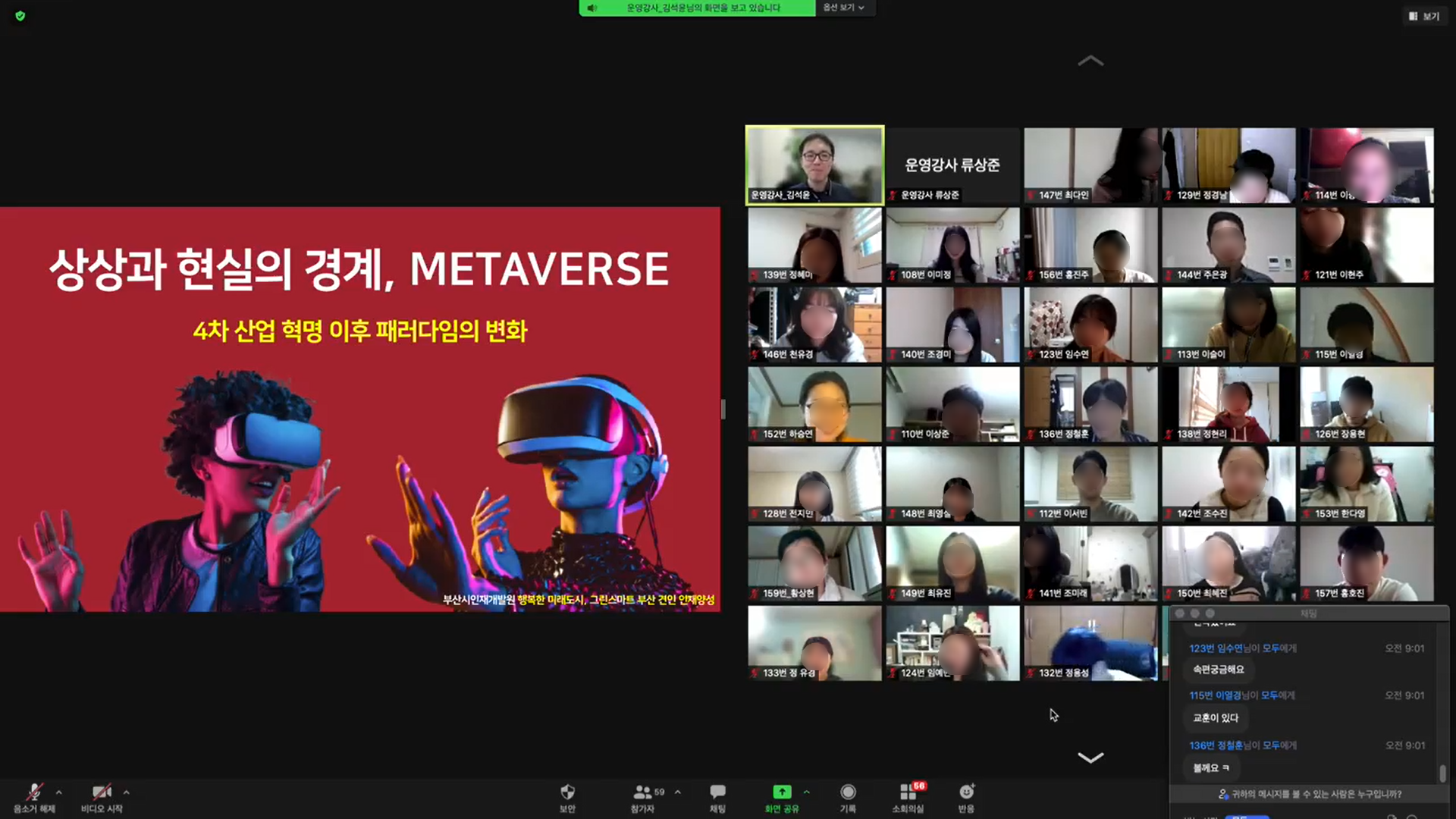The width and height of the screenshot is (1456, 819).
Task: Select video tile 140번 조경미
Action: click(x=952, y=325)
